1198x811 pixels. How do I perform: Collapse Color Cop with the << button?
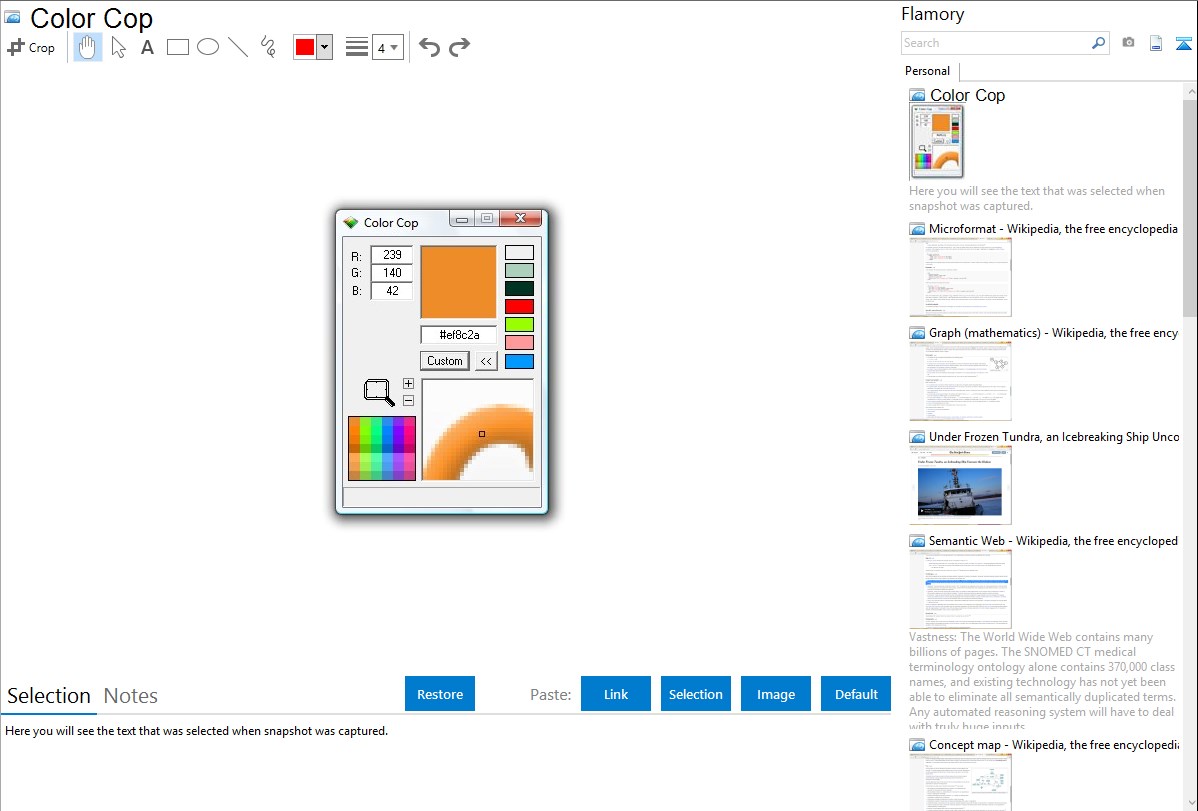(486, 361)
